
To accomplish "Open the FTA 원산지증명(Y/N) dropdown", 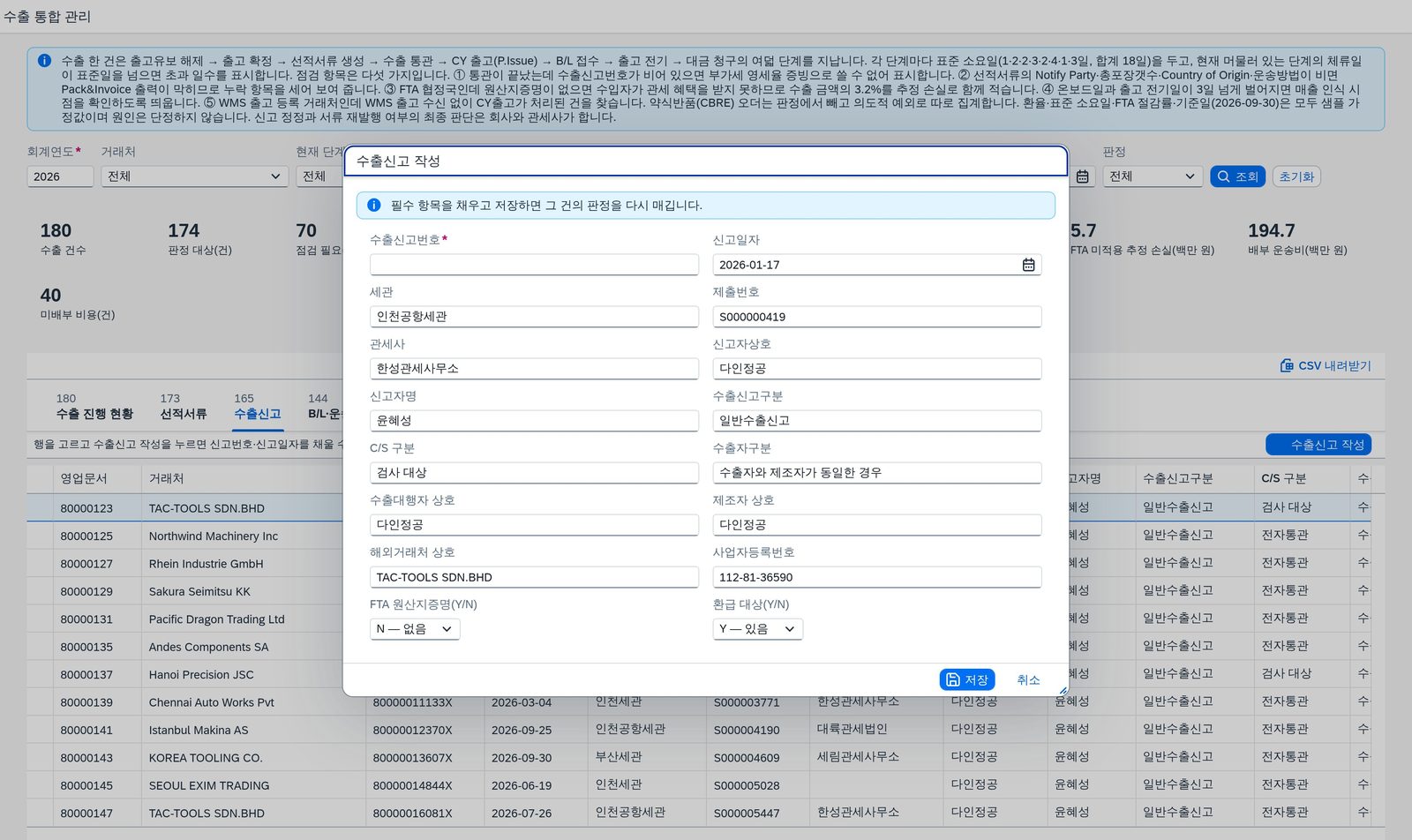I will (x=415, y=629).
